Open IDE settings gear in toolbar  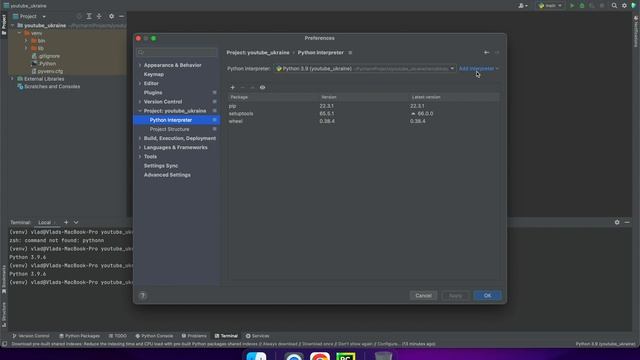click(624, 6)
